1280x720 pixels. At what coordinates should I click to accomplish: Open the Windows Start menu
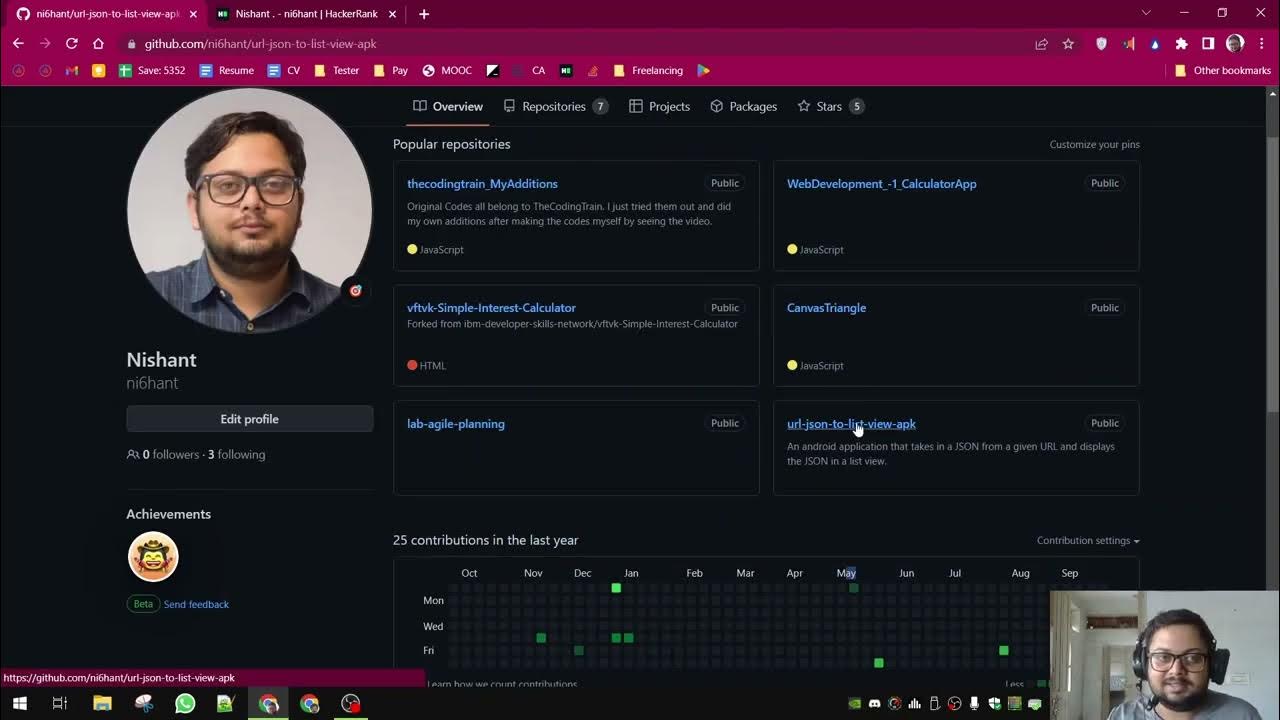(x=19, y=704)
